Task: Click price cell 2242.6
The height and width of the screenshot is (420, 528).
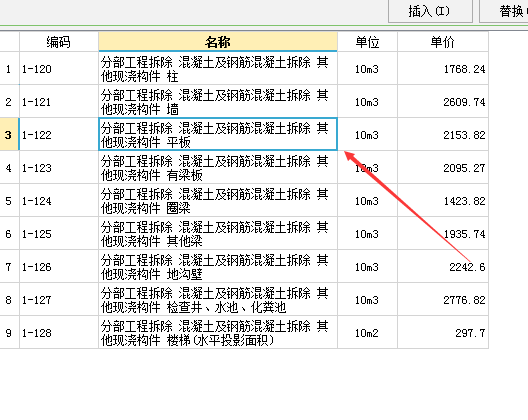Action: tap(443, 266)
